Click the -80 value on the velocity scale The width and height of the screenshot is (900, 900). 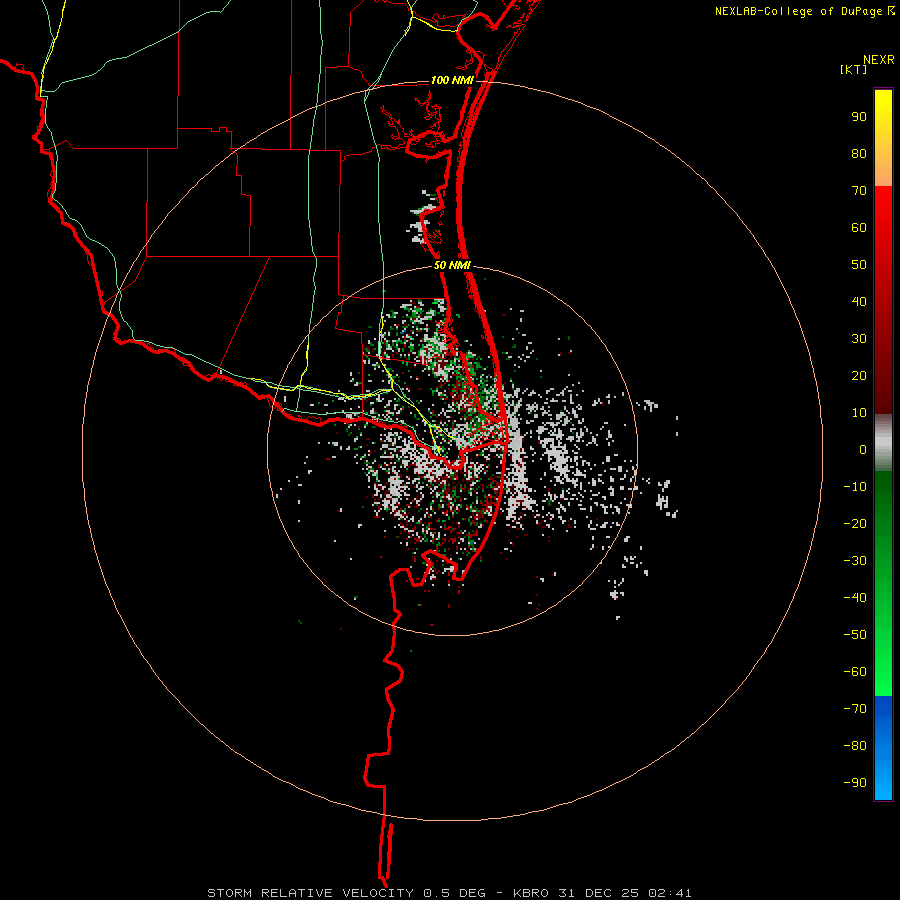click(855, 746)
